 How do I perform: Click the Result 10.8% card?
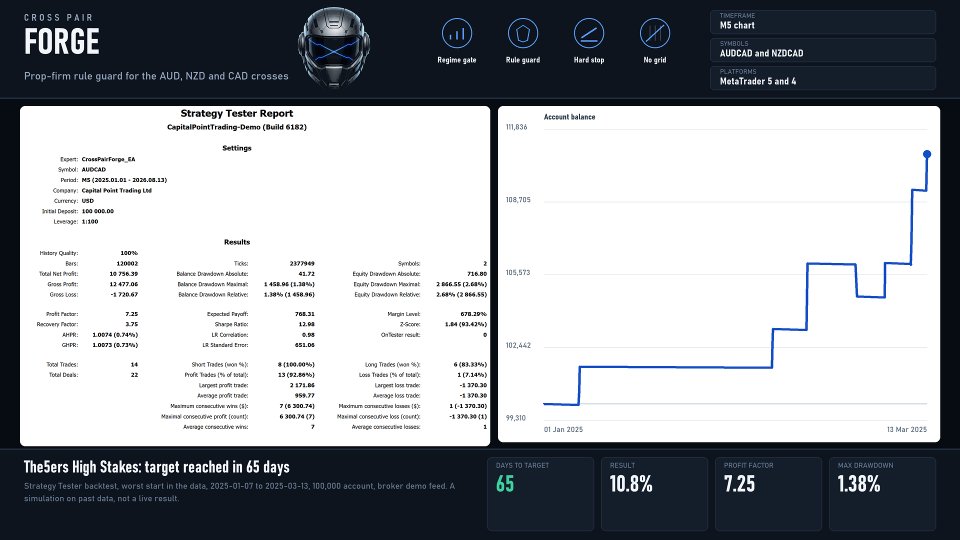tap(654, 493)
